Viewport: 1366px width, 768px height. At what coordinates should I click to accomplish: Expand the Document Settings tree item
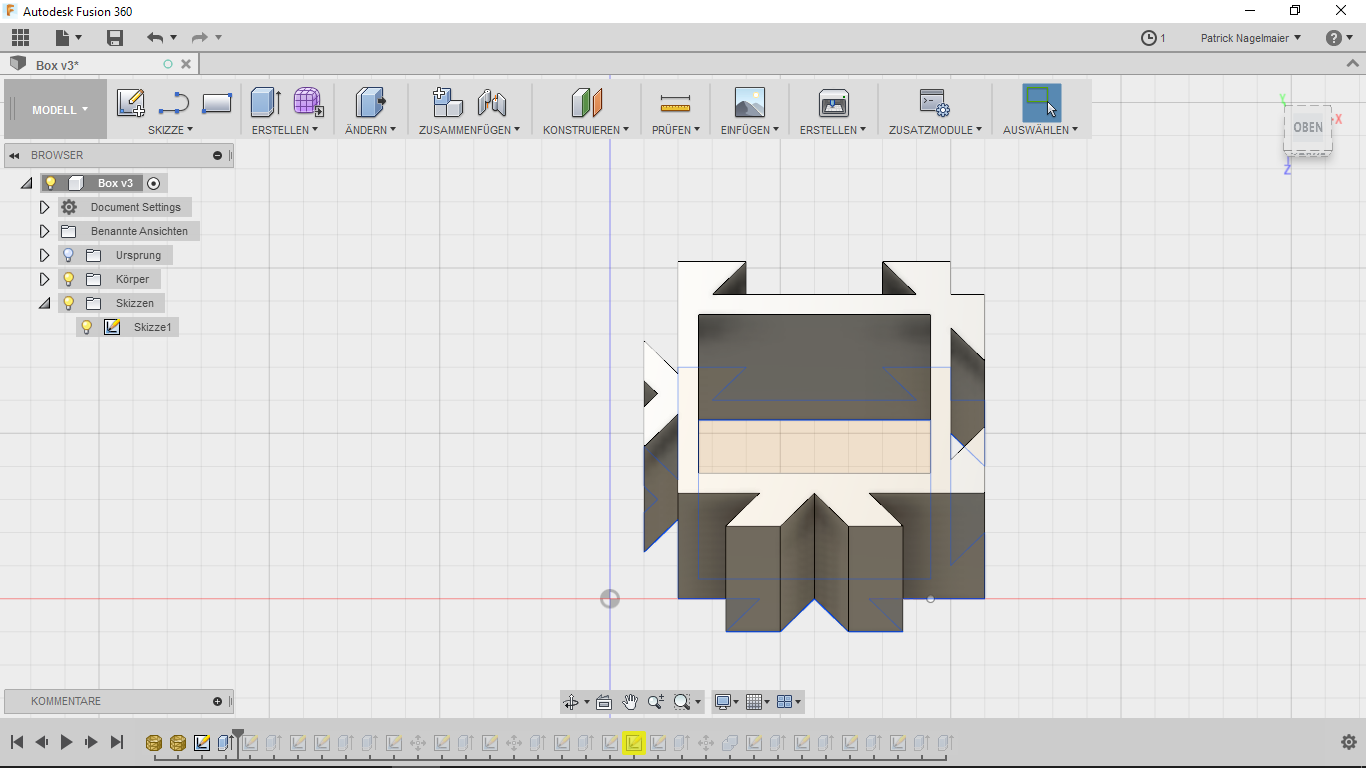[x=44, y=207]
